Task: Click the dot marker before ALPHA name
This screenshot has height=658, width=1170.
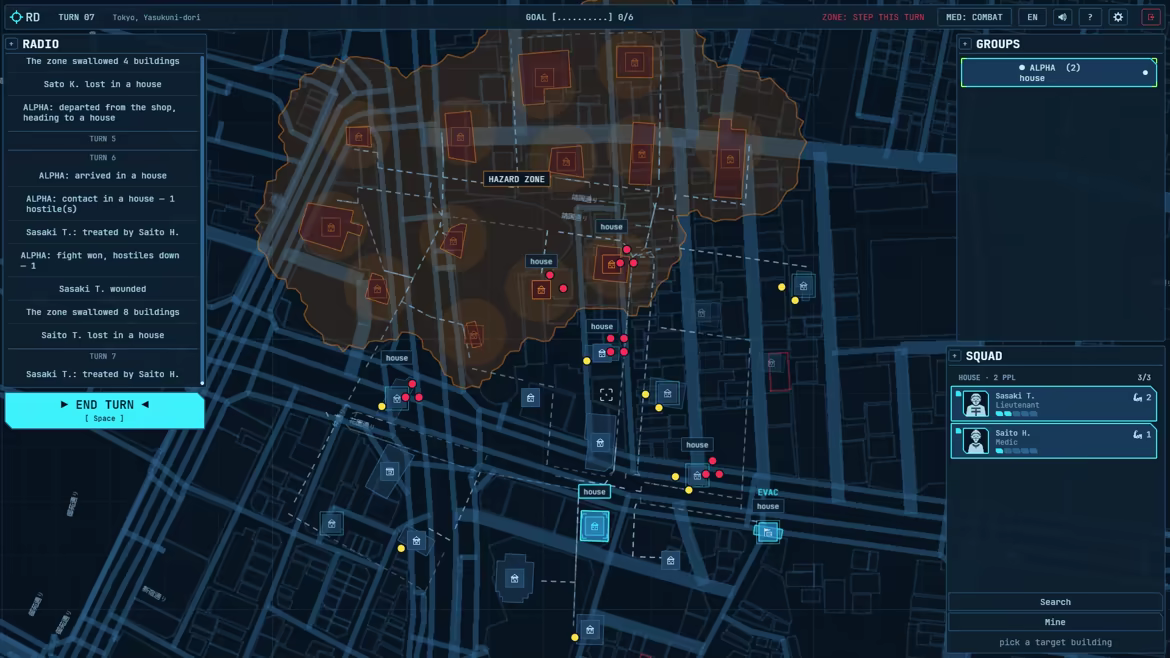Action: point(1022,68)
